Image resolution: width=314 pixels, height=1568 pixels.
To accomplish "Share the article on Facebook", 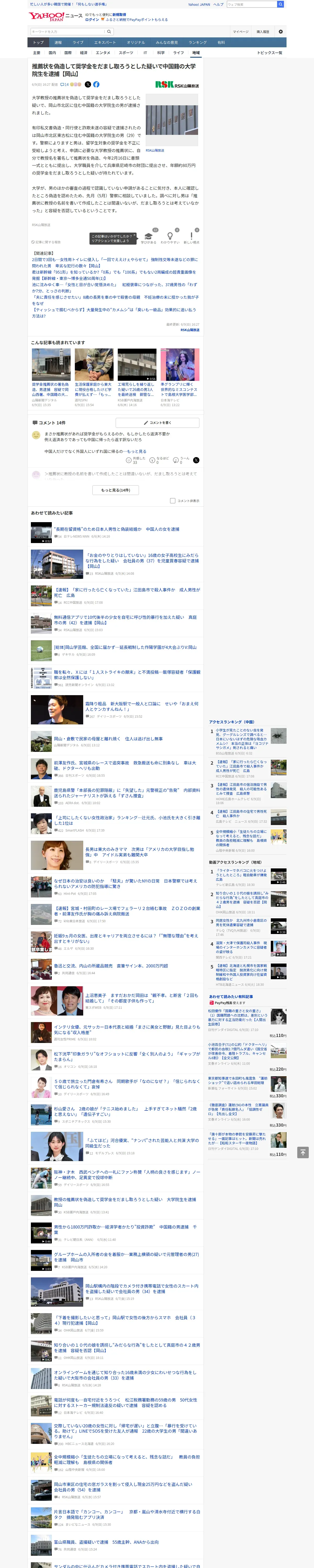I will (96, 85).
